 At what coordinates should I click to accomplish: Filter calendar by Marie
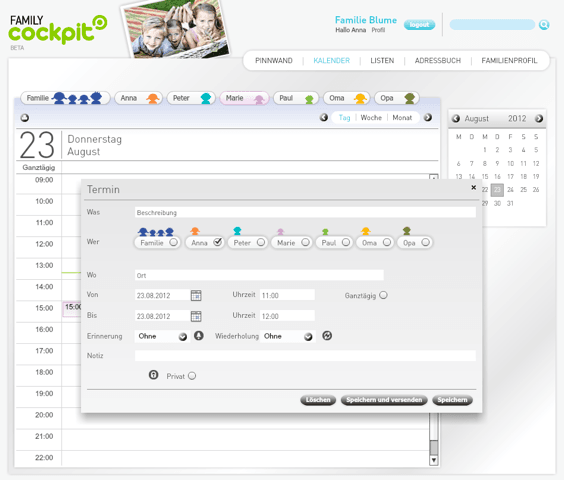[244, 98]
